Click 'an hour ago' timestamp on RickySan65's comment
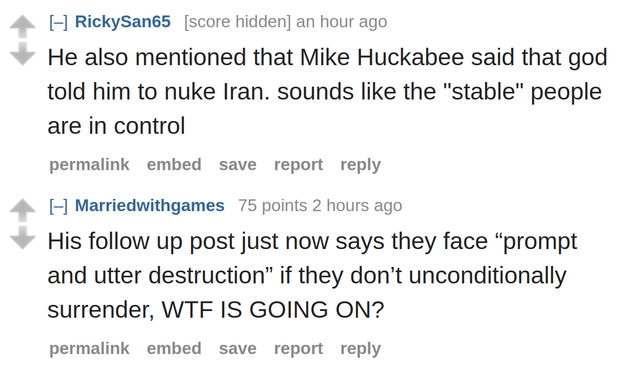Viewport: 629px width, 367px height. point(342,22)
